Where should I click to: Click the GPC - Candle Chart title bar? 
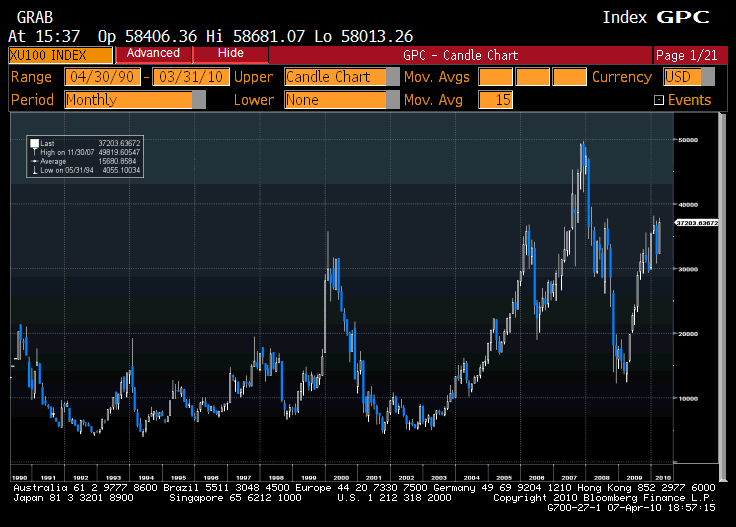(460, 55)
